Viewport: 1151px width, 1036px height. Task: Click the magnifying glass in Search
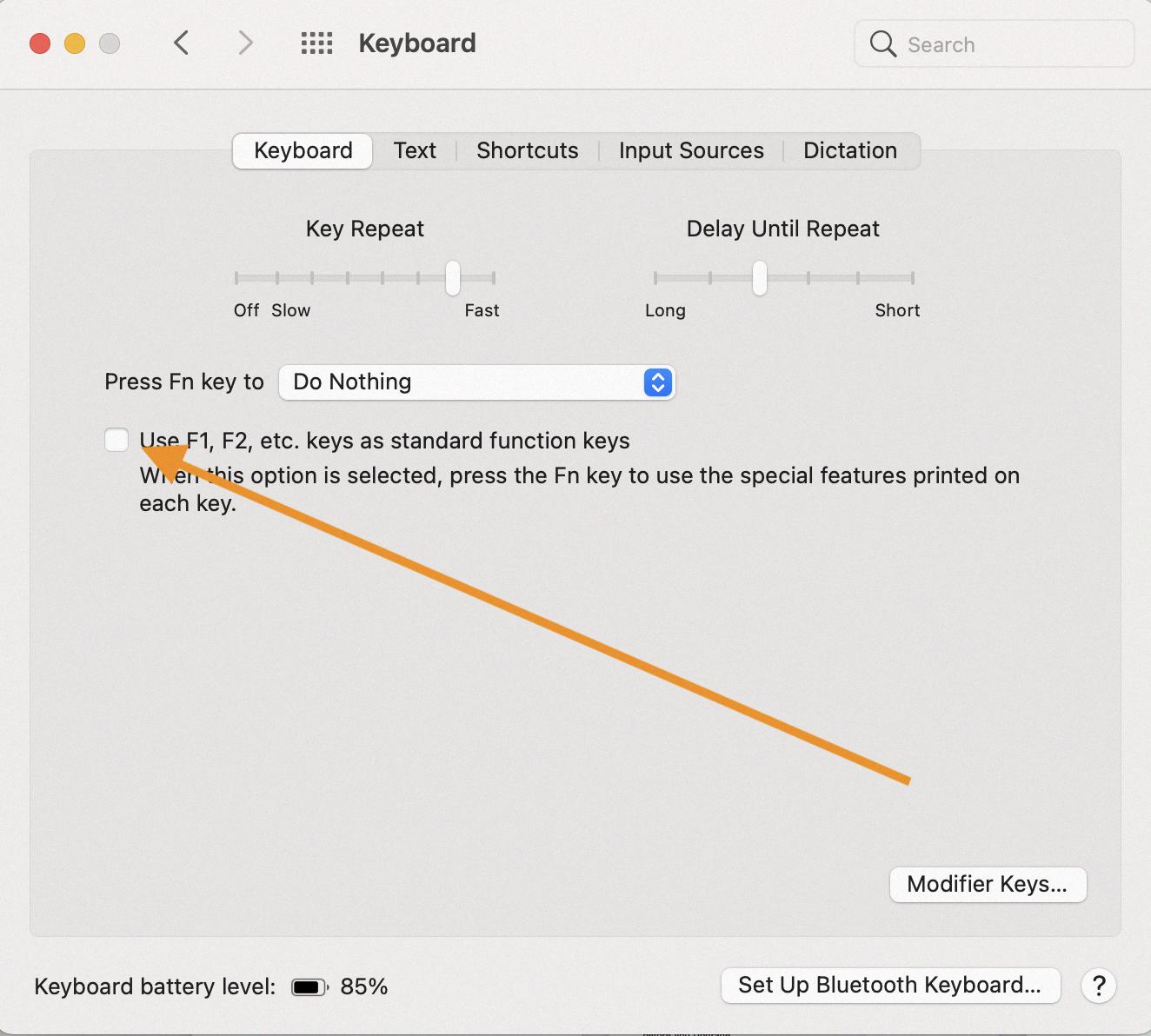coord(882,43)
